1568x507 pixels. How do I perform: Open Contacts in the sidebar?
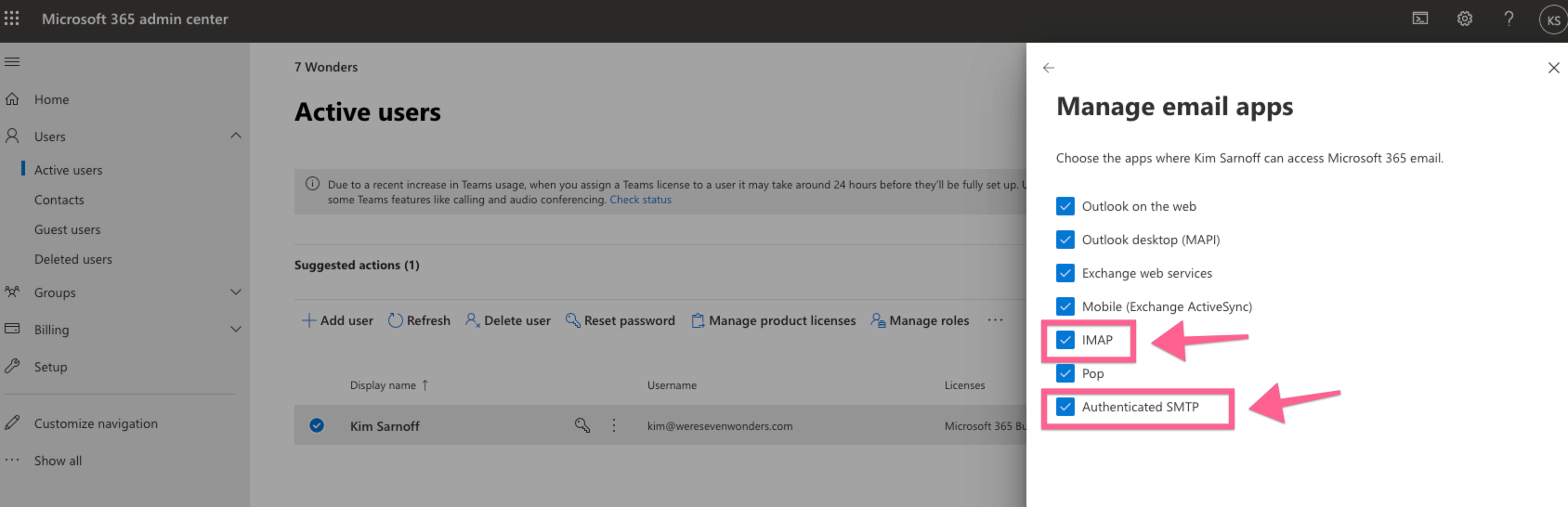click(59, 200)
